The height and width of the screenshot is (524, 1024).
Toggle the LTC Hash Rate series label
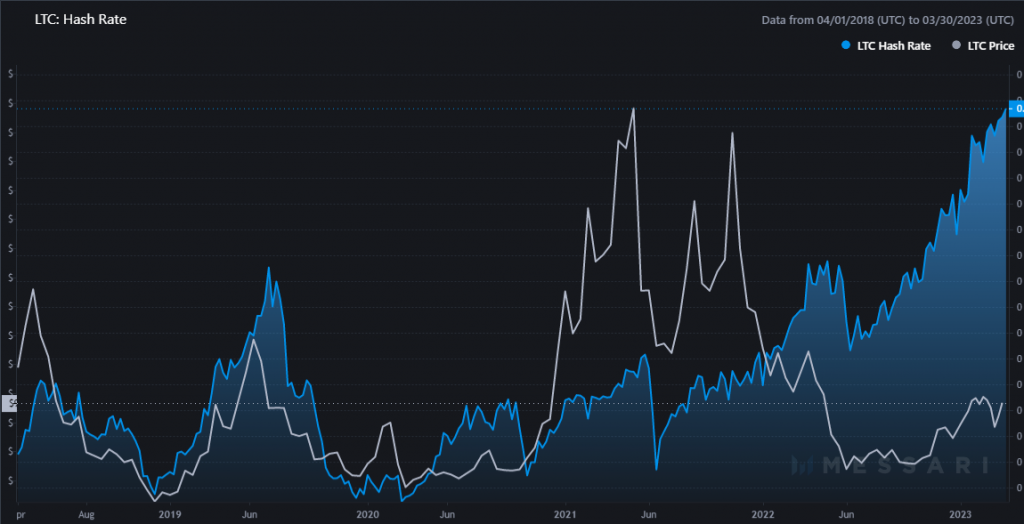(893, 46)
